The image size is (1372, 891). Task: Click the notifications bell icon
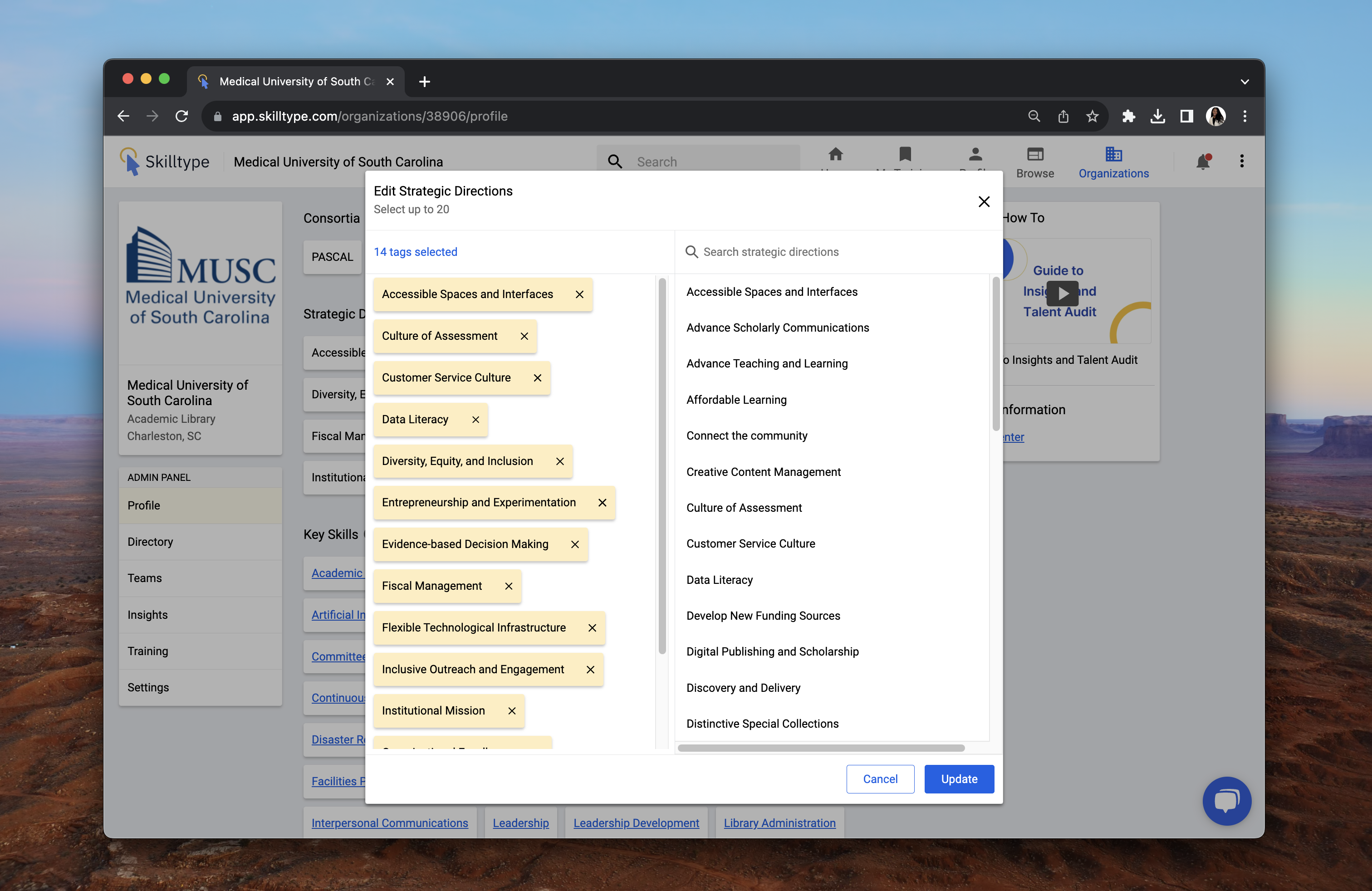[x=1202, y=162]
